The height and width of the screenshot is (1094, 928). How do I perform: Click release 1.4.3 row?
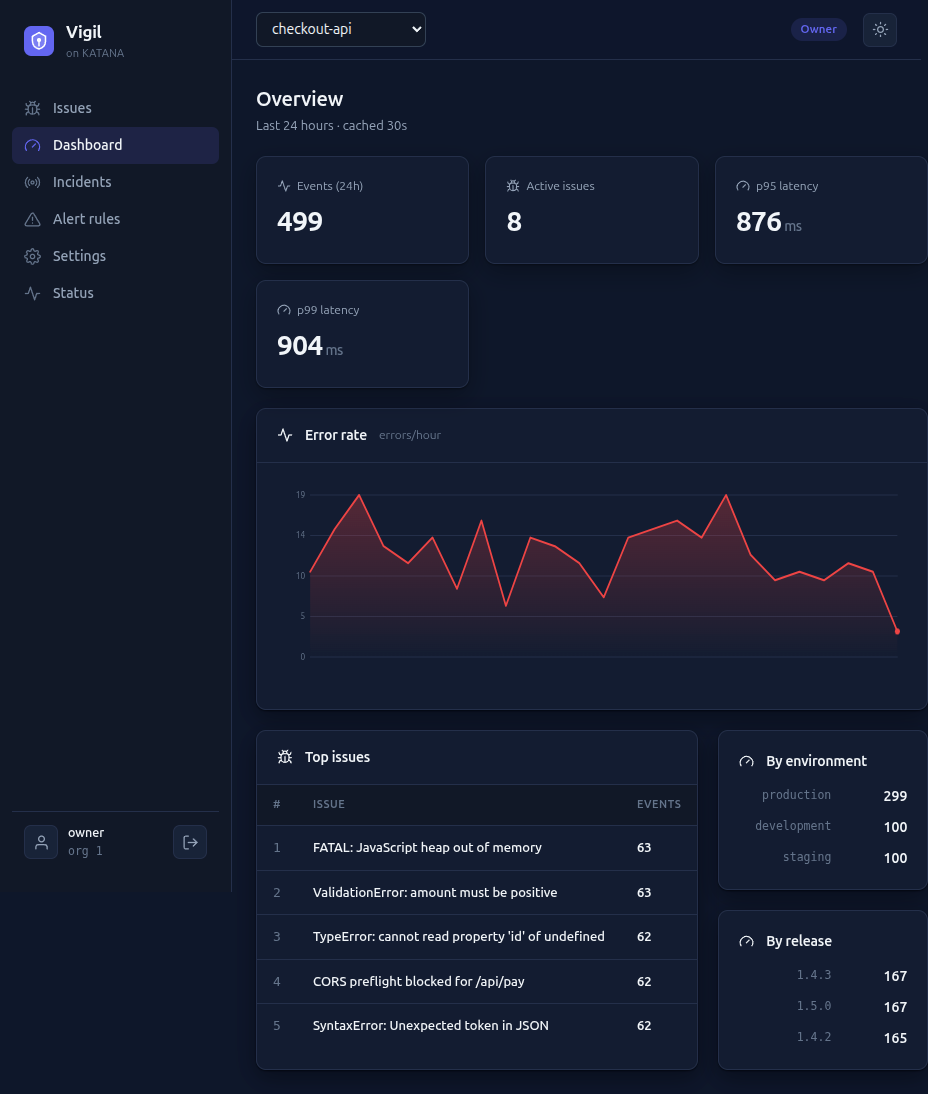[823, 975]
